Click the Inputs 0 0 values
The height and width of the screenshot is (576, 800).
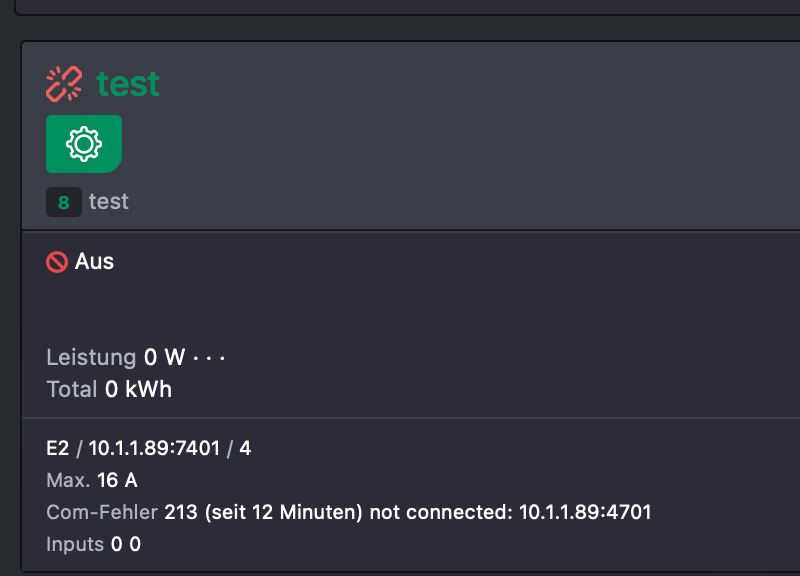[x=126, y=544]
